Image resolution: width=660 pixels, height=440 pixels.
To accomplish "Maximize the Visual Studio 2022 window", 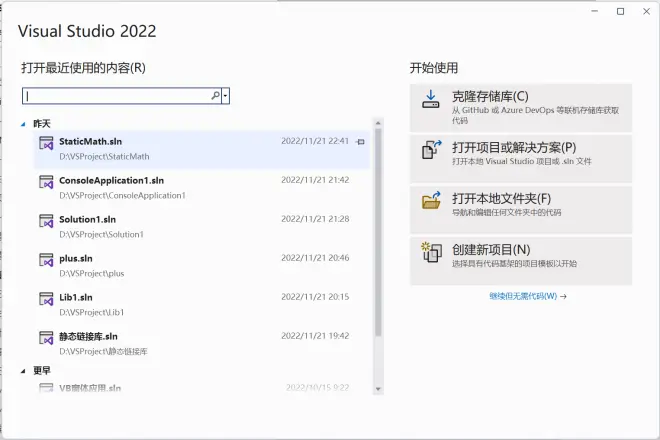I will tap(620, 11).
